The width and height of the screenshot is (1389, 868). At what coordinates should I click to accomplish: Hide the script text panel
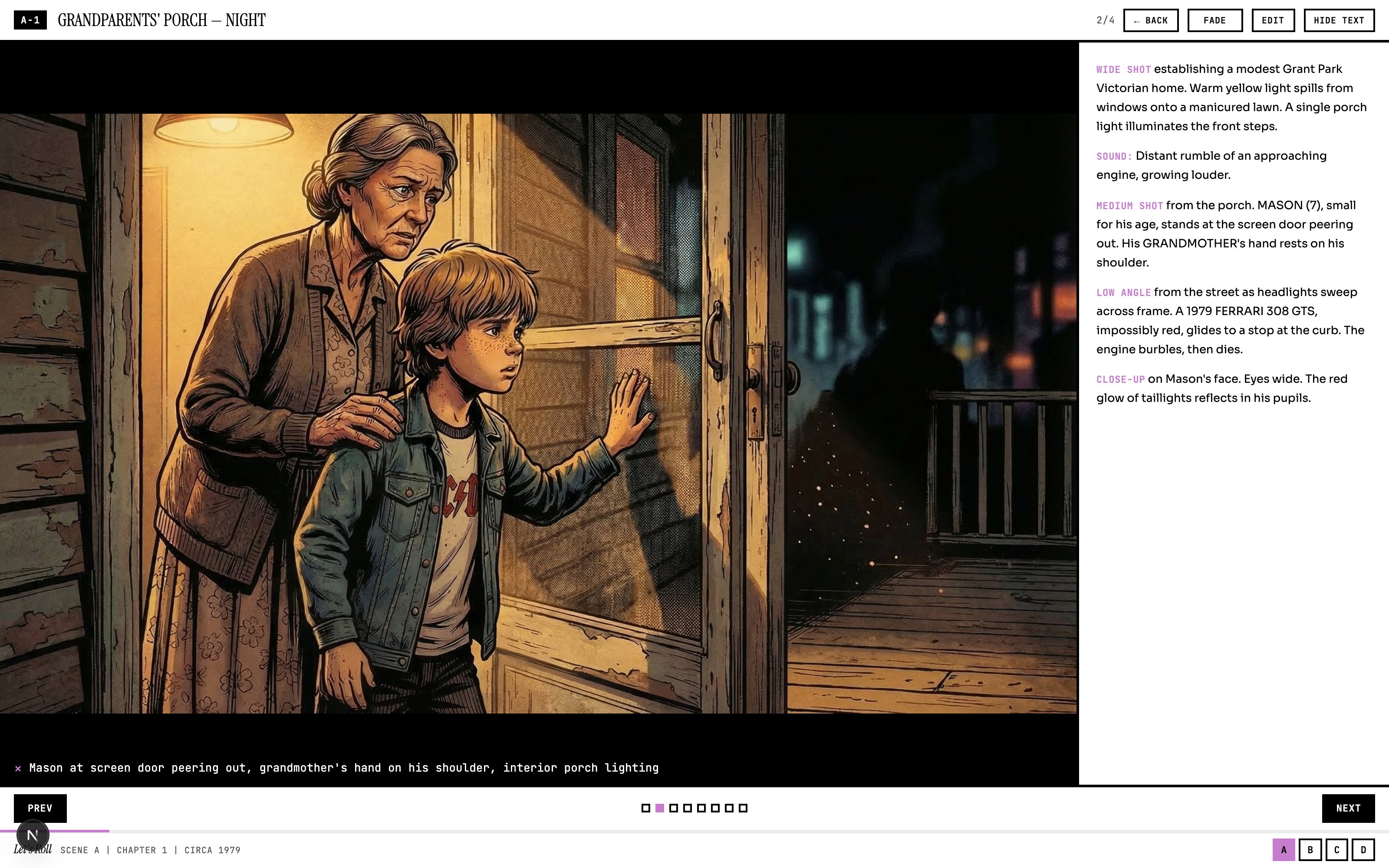coord(1339,20)
